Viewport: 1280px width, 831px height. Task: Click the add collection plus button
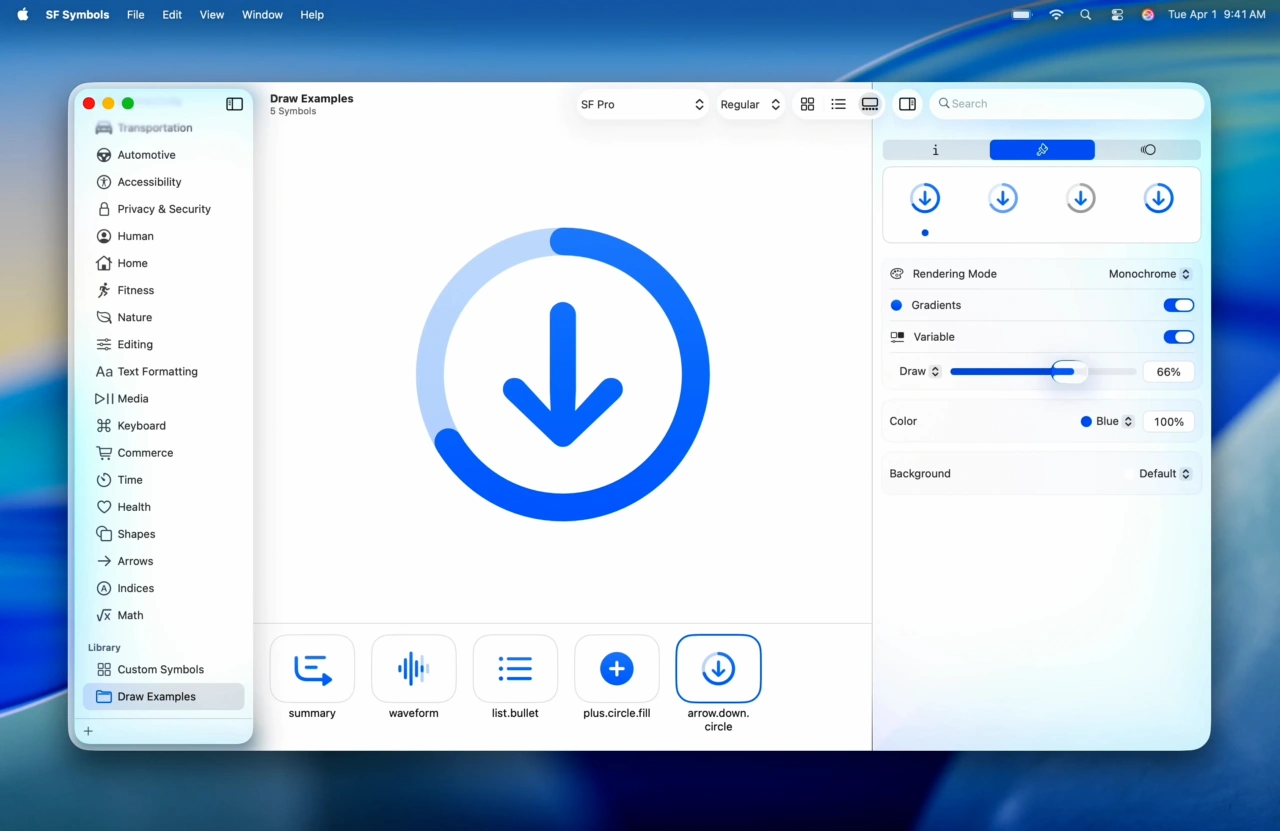[x=88, y=731]
